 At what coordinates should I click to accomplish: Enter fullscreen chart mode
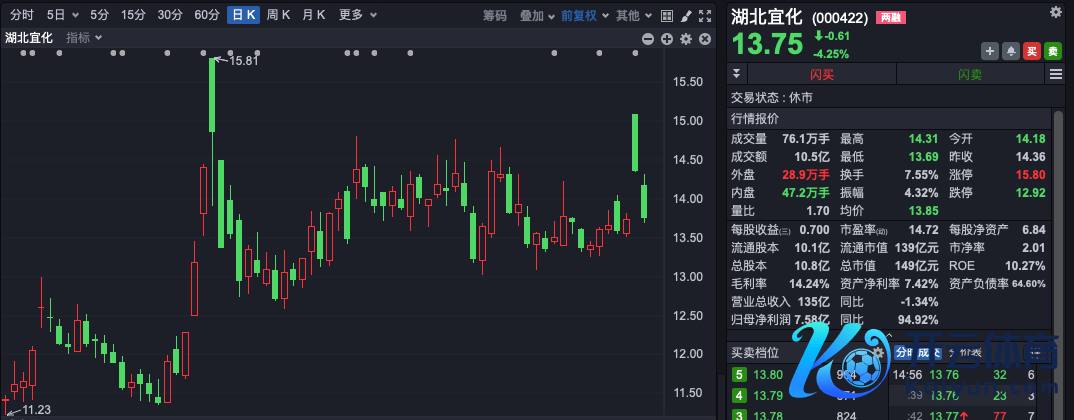tap(703, 15)
